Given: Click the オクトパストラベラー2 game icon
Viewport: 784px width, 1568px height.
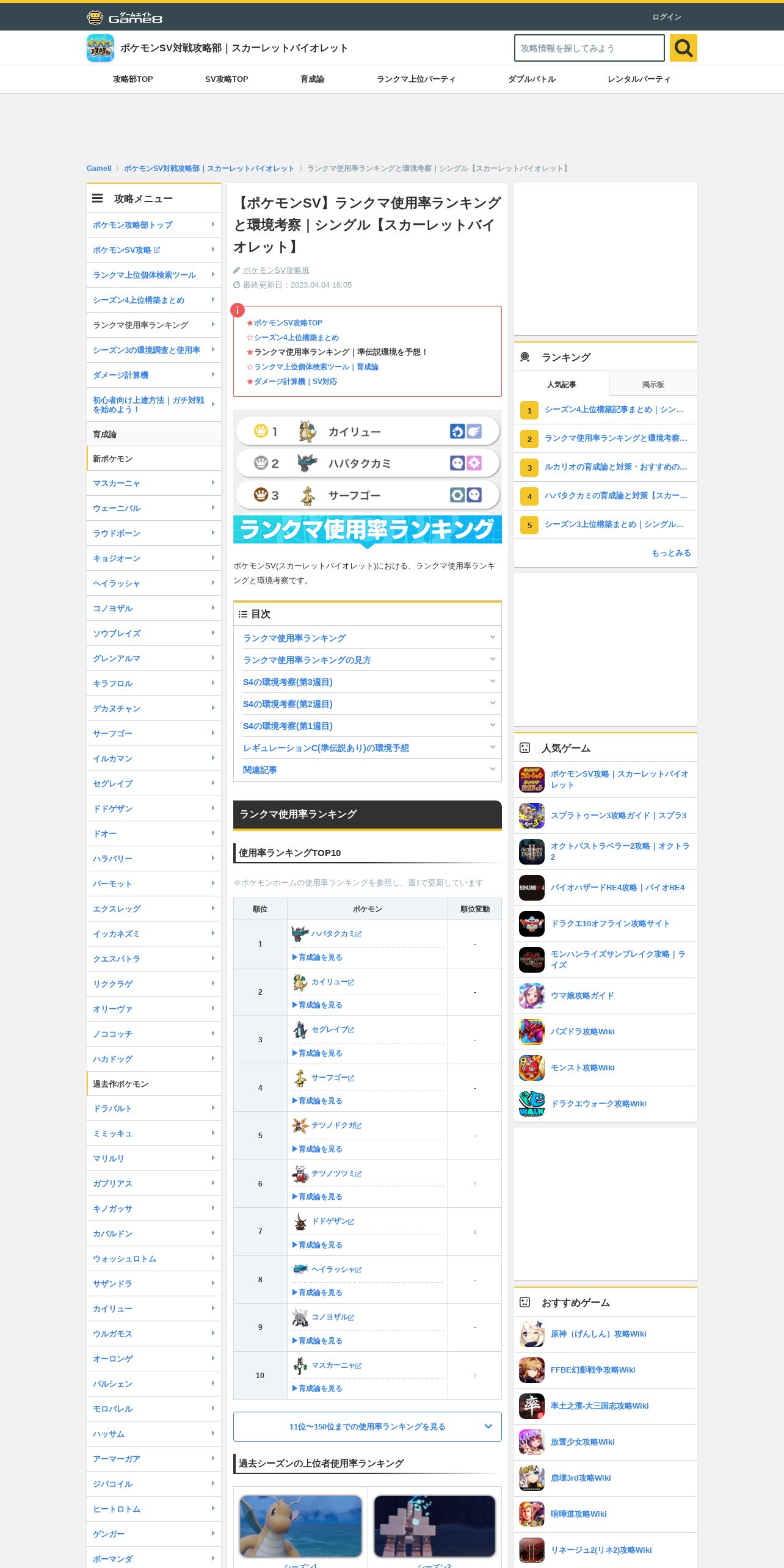Looking at the screenshot, I should tap(532, 852).
